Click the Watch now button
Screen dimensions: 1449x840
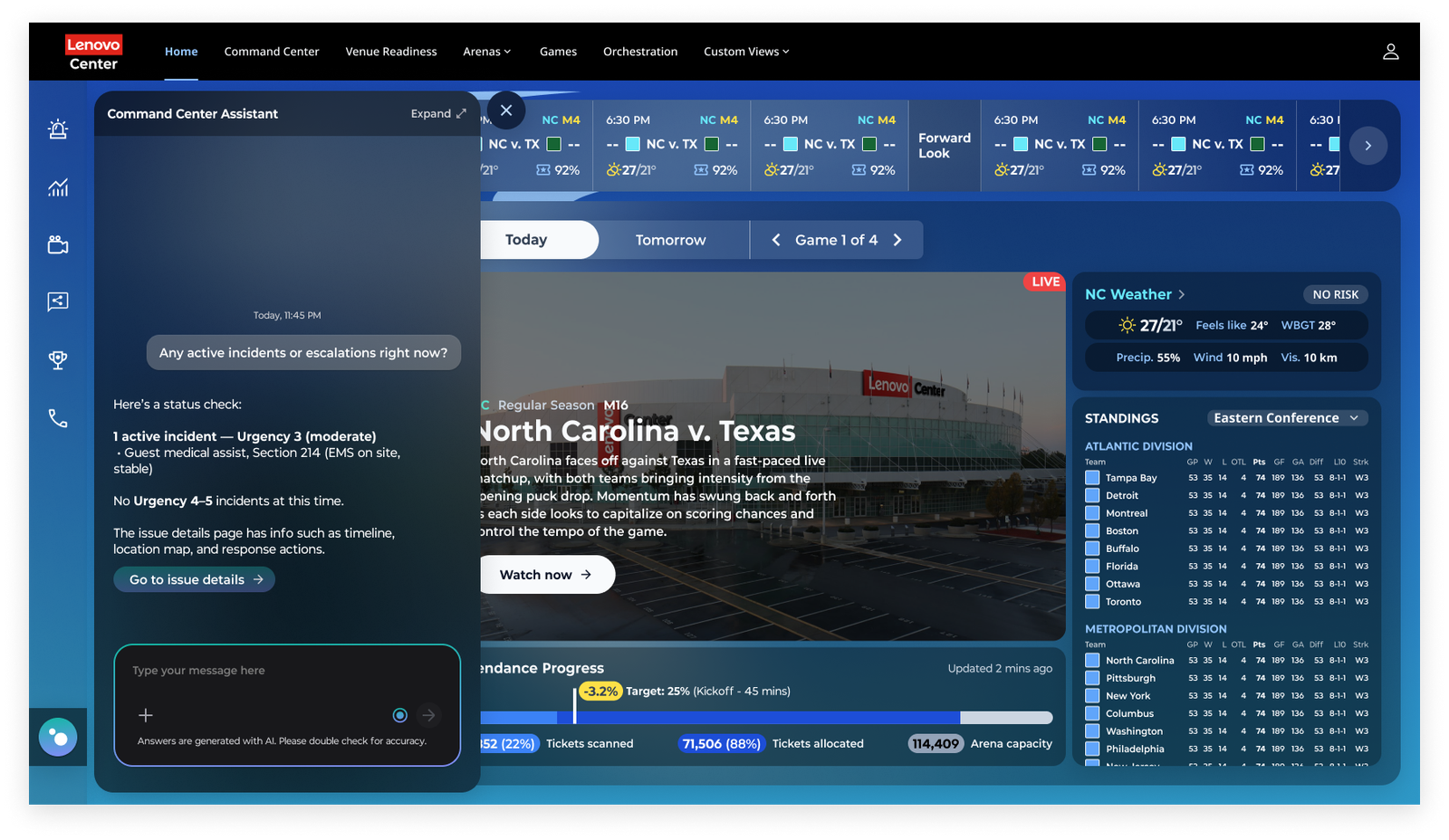(547, 575)
